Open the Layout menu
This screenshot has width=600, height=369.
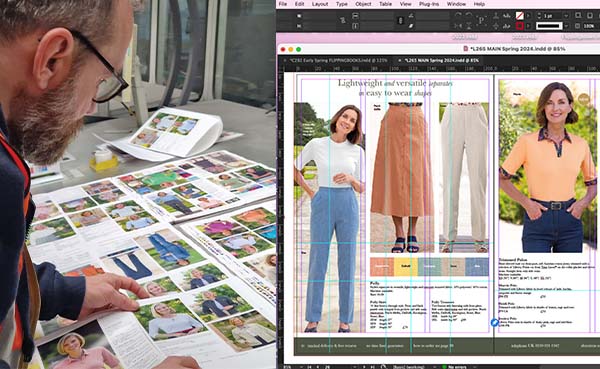click(x=320, y=4)
